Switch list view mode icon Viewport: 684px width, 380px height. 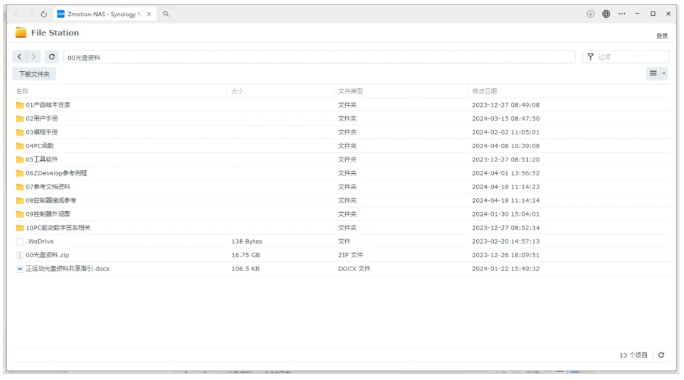click(x=653, y=73)
